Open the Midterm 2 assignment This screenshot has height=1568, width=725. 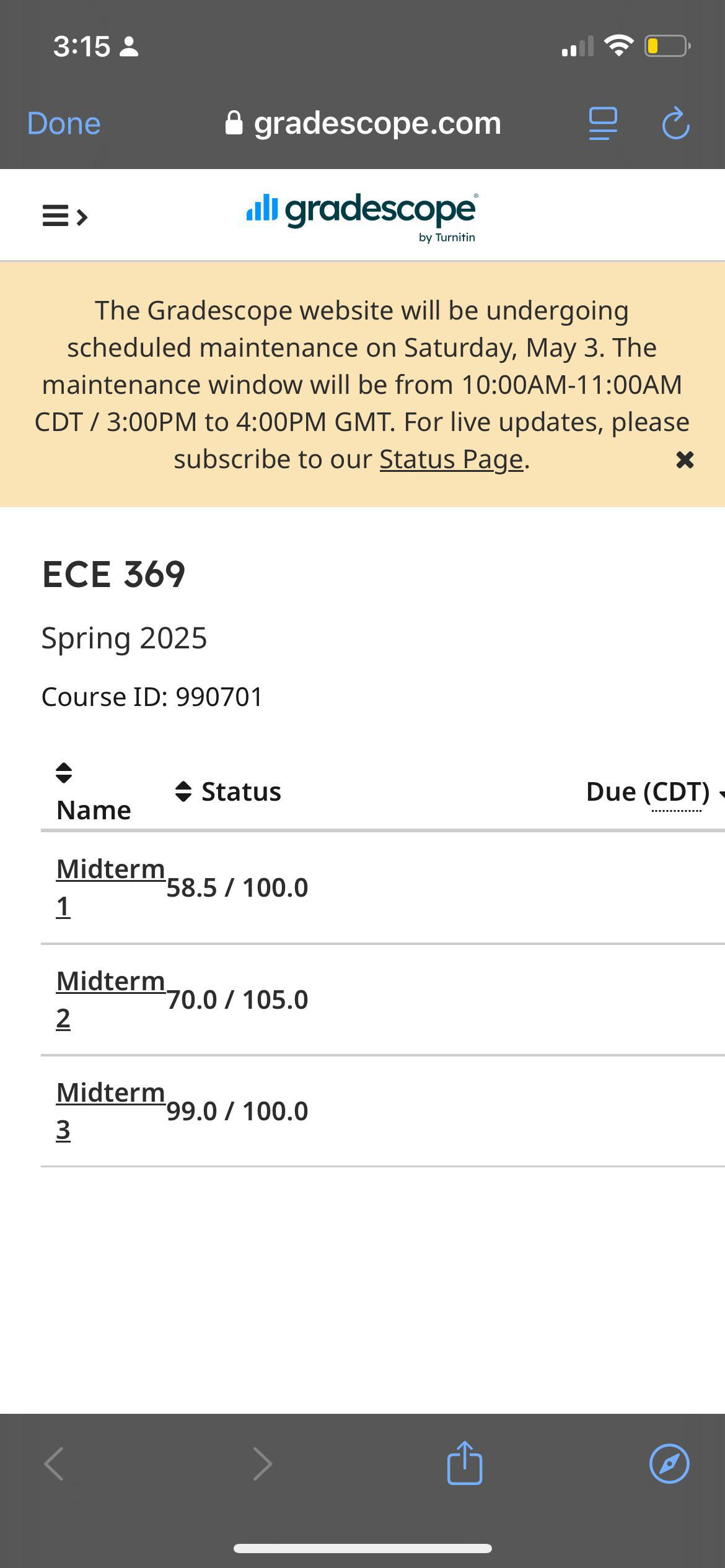[x=110, y=1000]
